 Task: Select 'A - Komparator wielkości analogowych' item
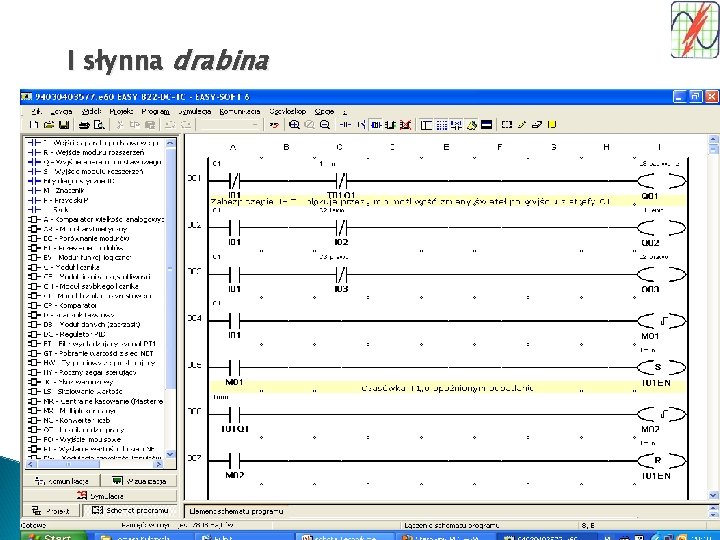tap(96, 219)
